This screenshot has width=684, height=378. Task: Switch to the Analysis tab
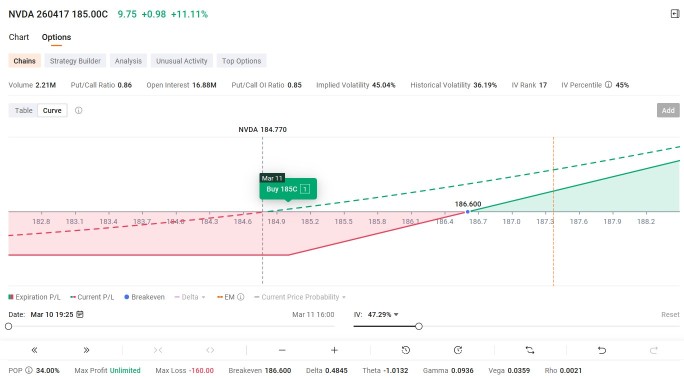pyautogui.click(x=128, y=61)
